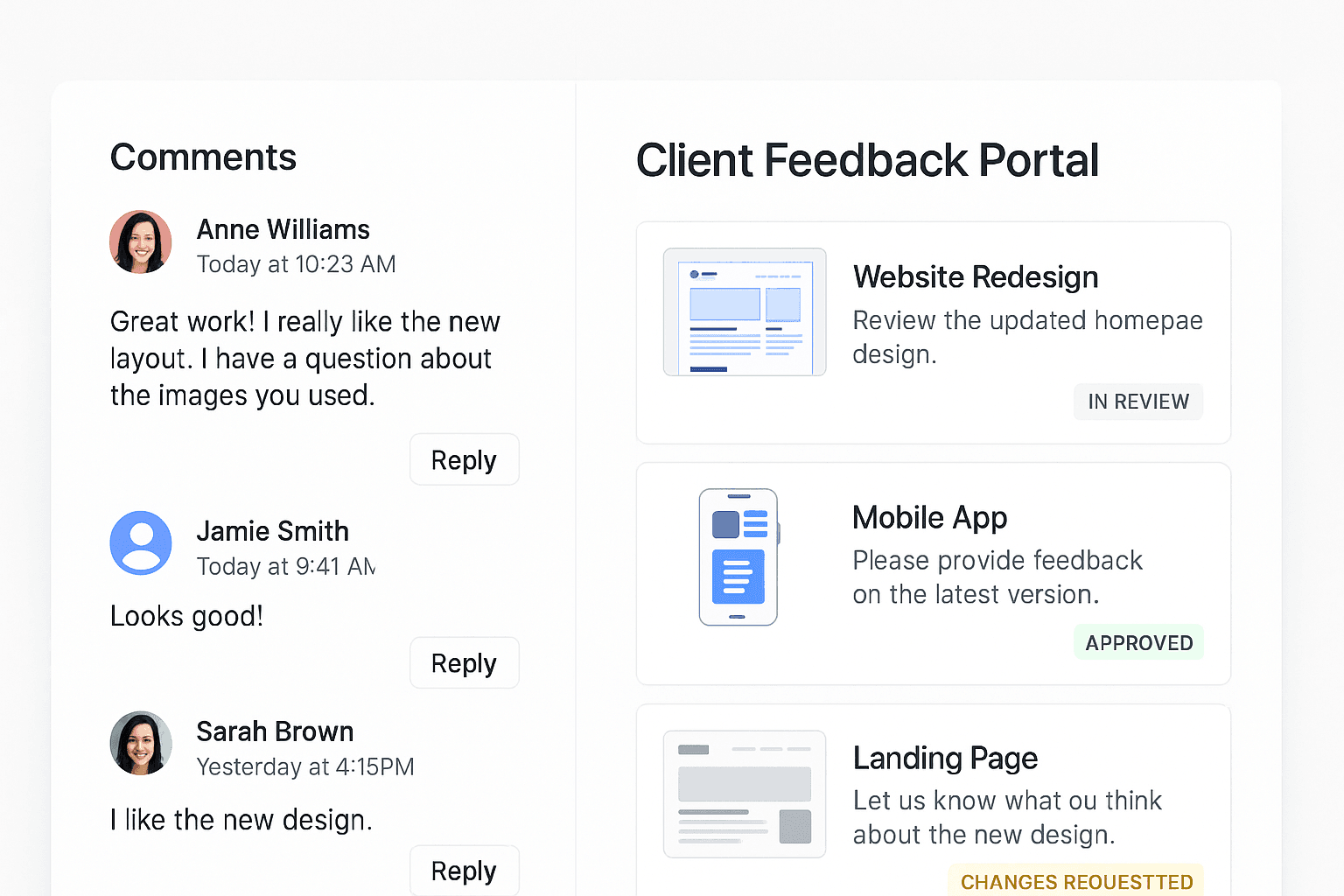Click Anne Williams' timestamp link
Screen dimensions: 1344x896
click(296, 264)
